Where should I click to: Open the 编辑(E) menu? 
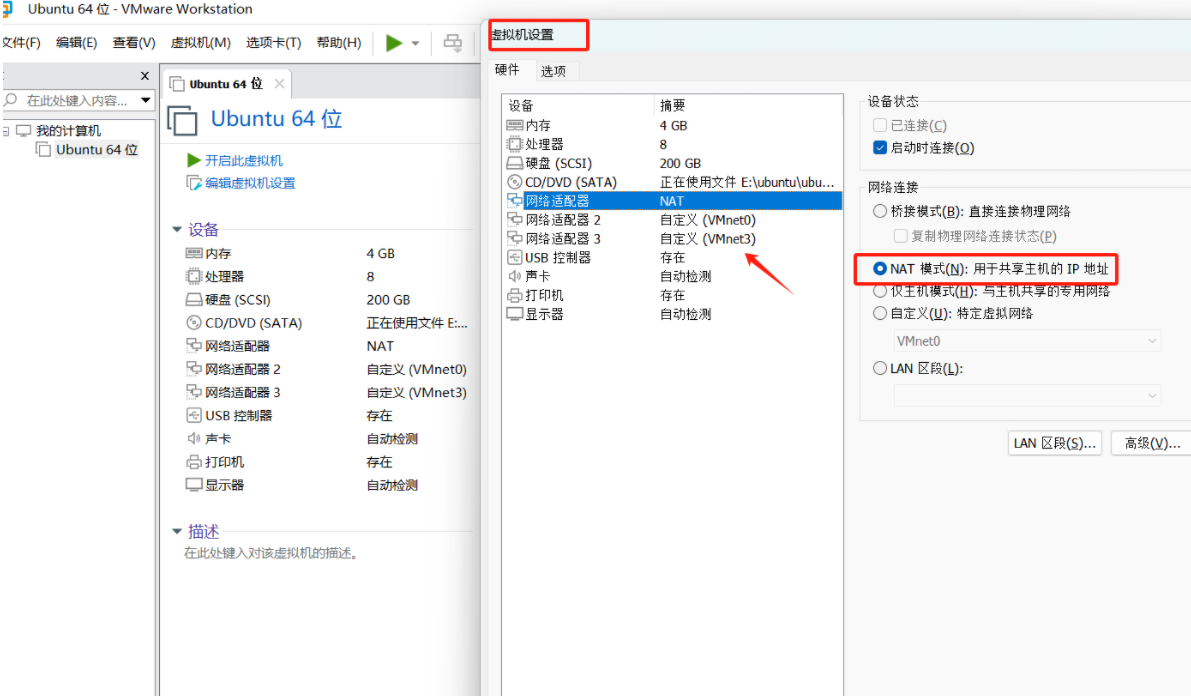(77, 43)
